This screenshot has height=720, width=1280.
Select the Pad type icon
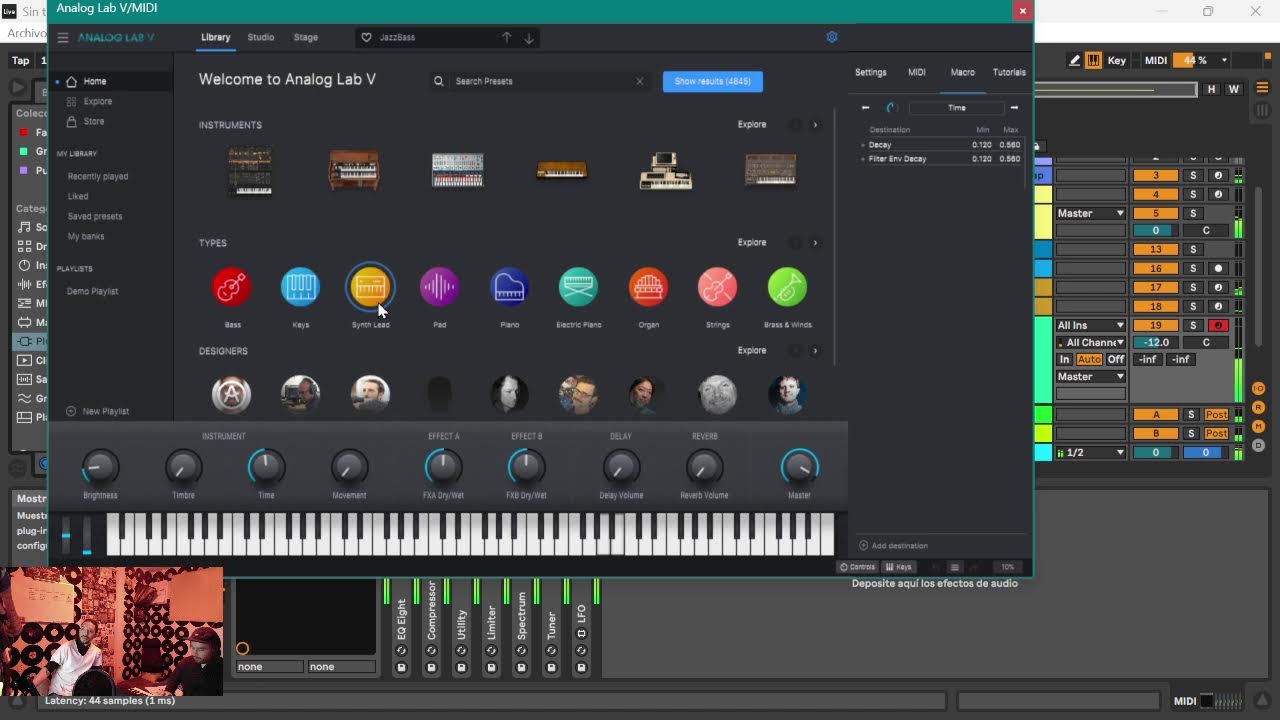tap(439, 288)
